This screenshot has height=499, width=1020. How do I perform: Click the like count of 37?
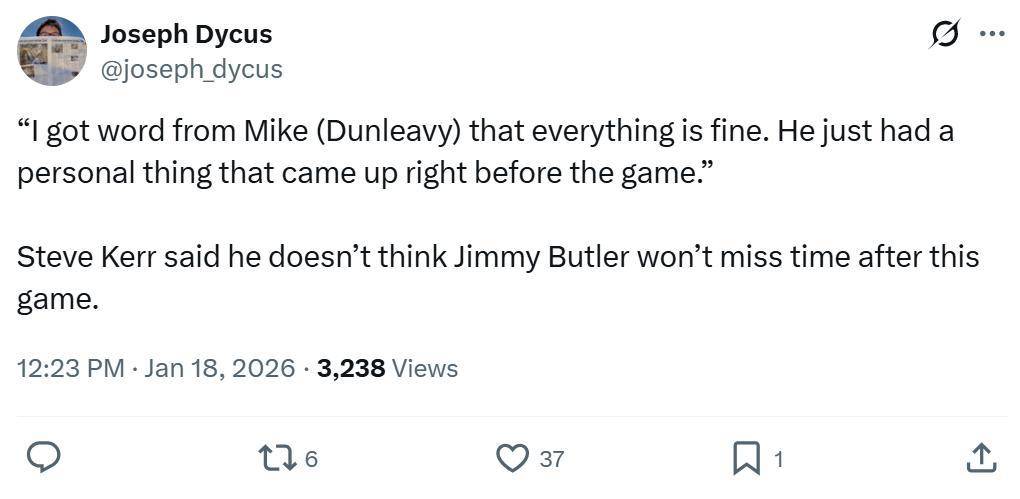552,459
